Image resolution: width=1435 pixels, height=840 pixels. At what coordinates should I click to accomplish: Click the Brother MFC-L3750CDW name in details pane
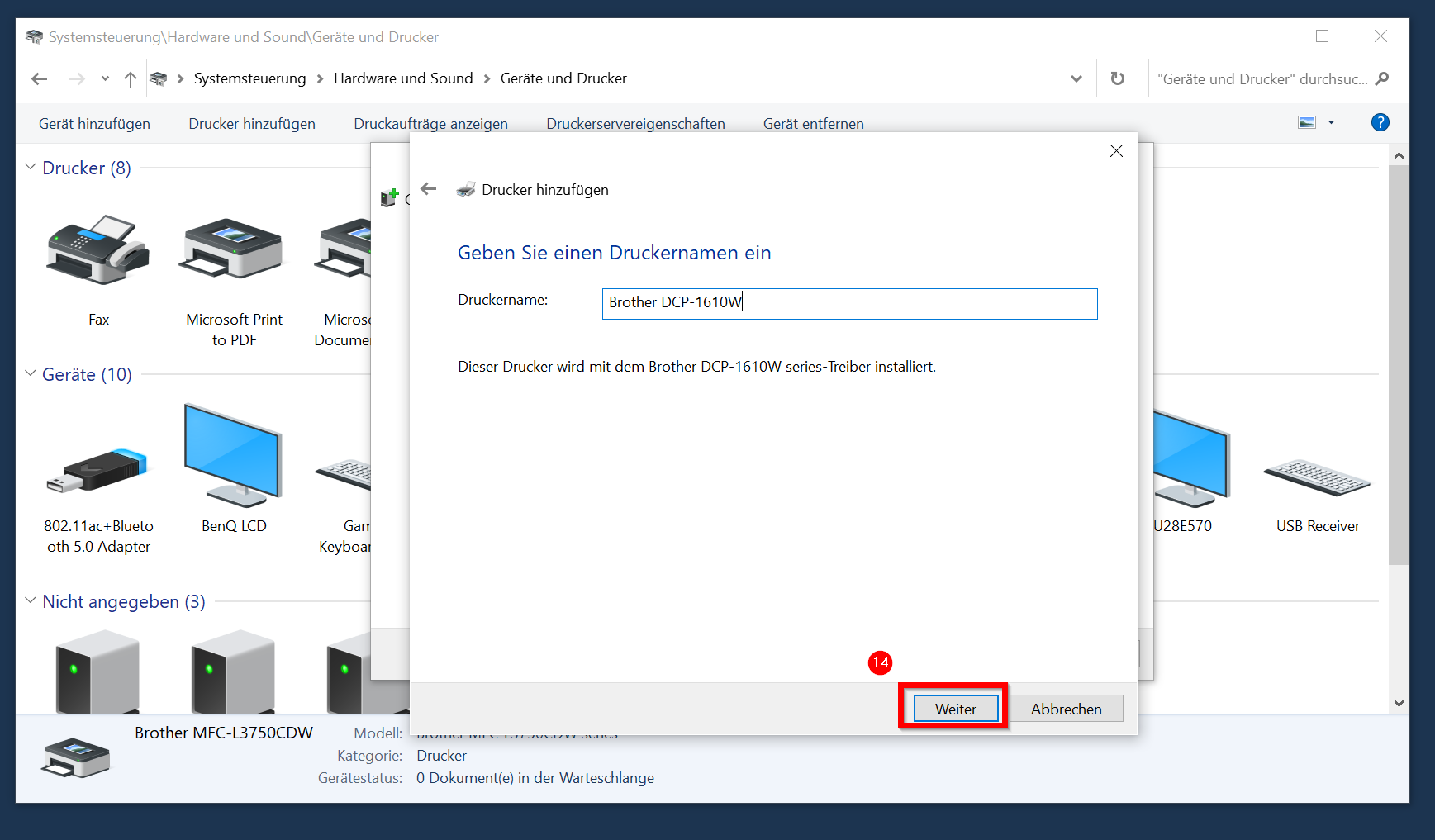tap(224, 733)
